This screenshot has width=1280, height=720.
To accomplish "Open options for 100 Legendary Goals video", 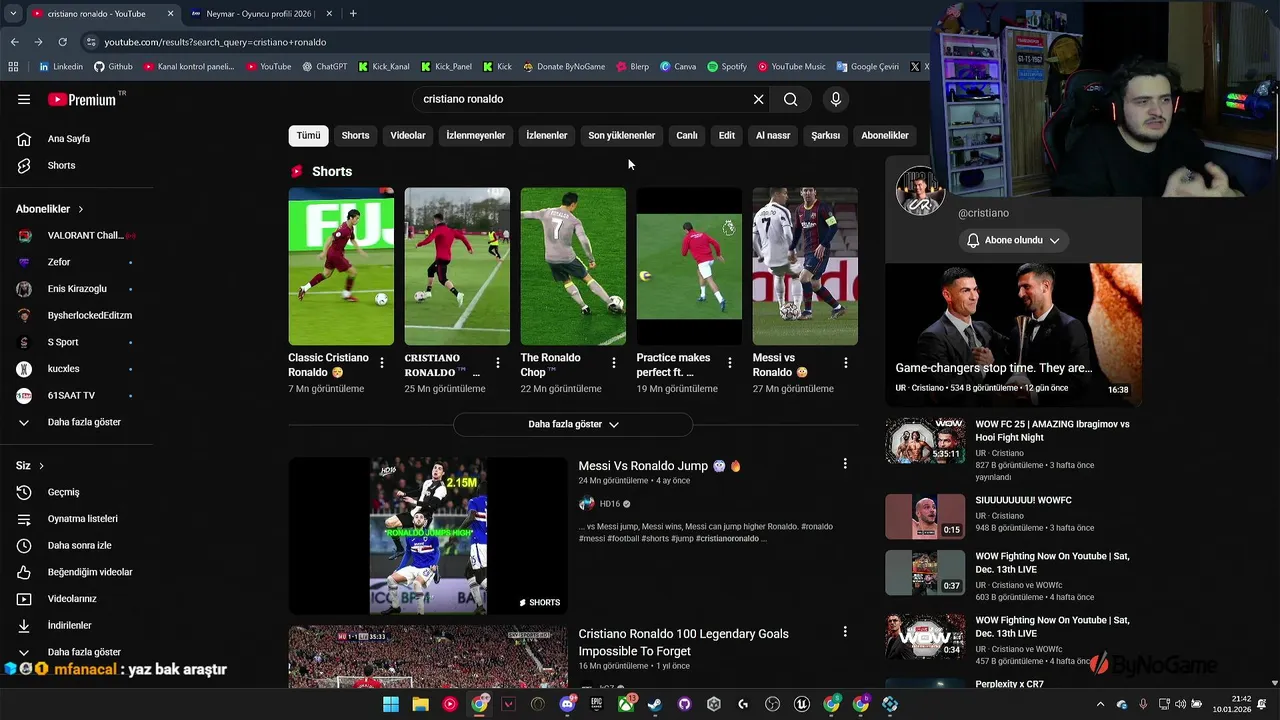I will point(845,632).
